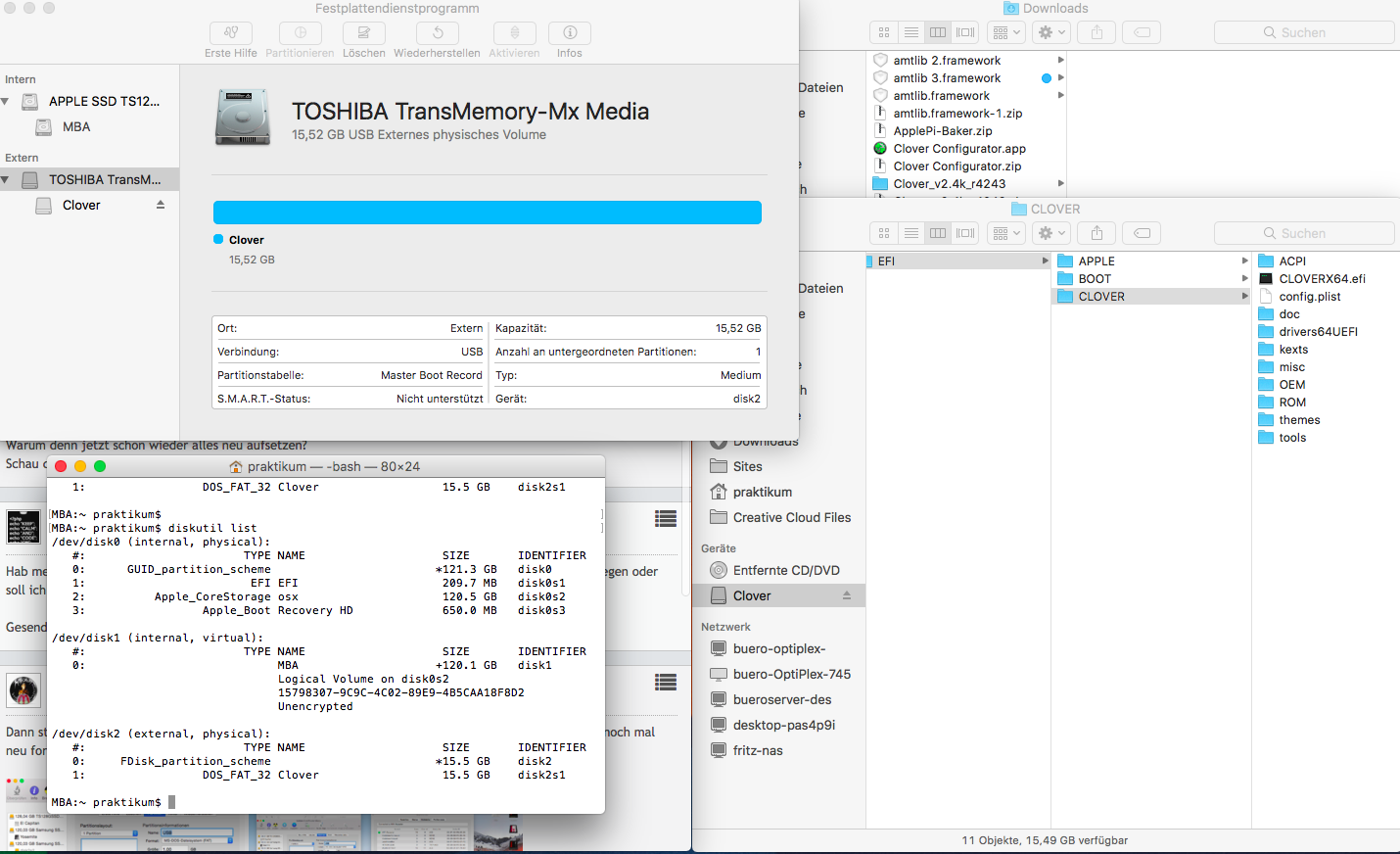
Task: Click the Suchen search field in CLOVER window
Action: tap(1304, 233)
